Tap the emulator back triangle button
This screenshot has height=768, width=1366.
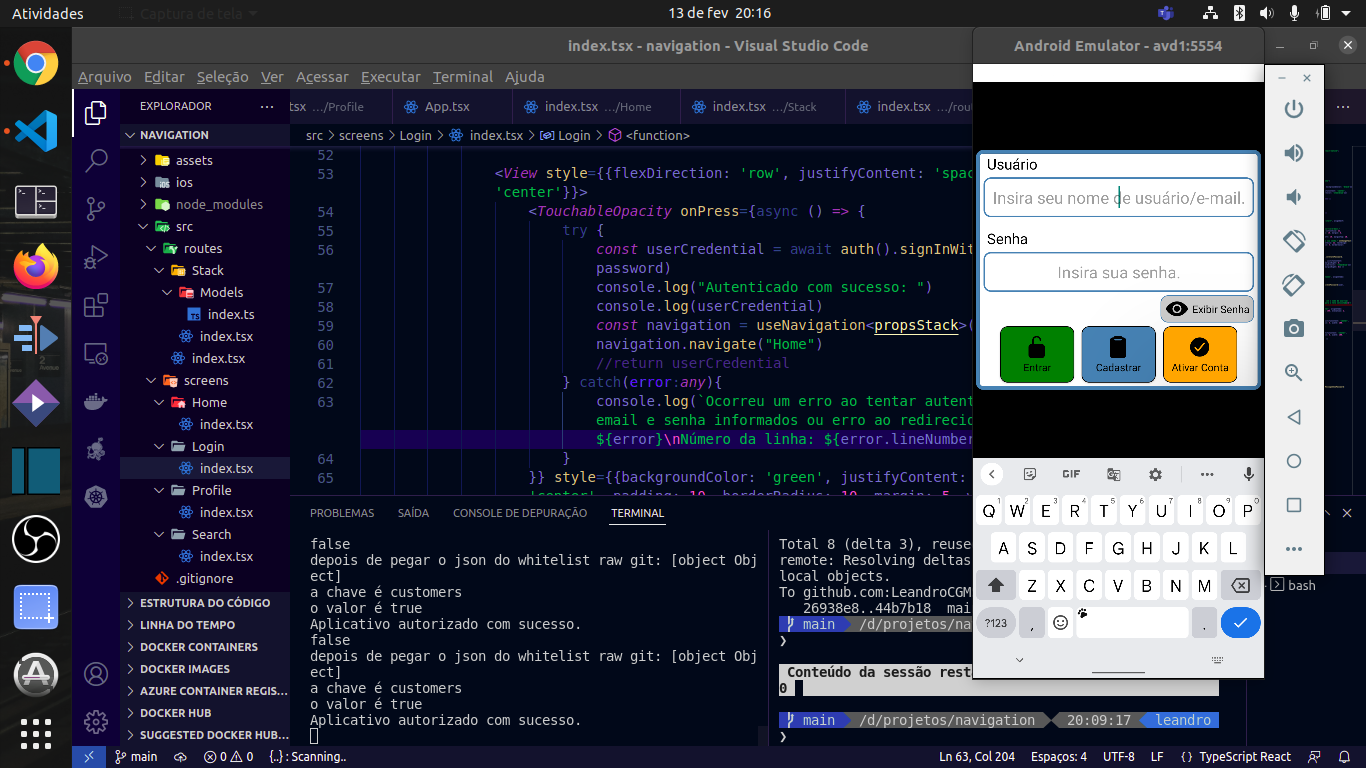pyautogui.click(x=1294, y=417)
